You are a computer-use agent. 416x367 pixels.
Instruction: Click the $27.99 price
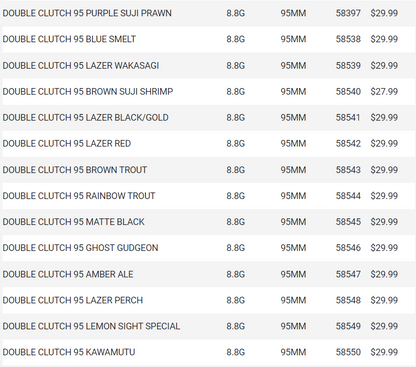[384, 91]
